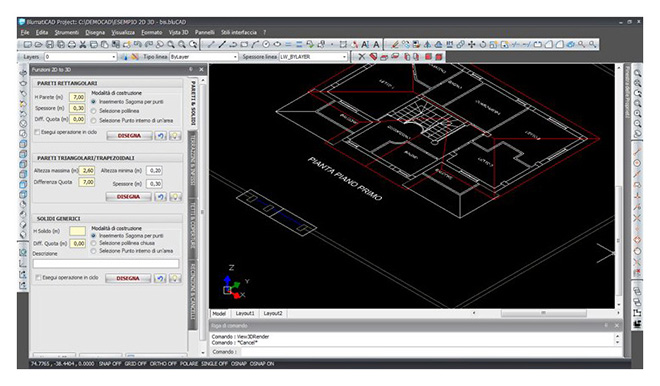The width and height of the screenshot is (660, 386).
Task: Click the H Parete height input field
Action: 78,97
